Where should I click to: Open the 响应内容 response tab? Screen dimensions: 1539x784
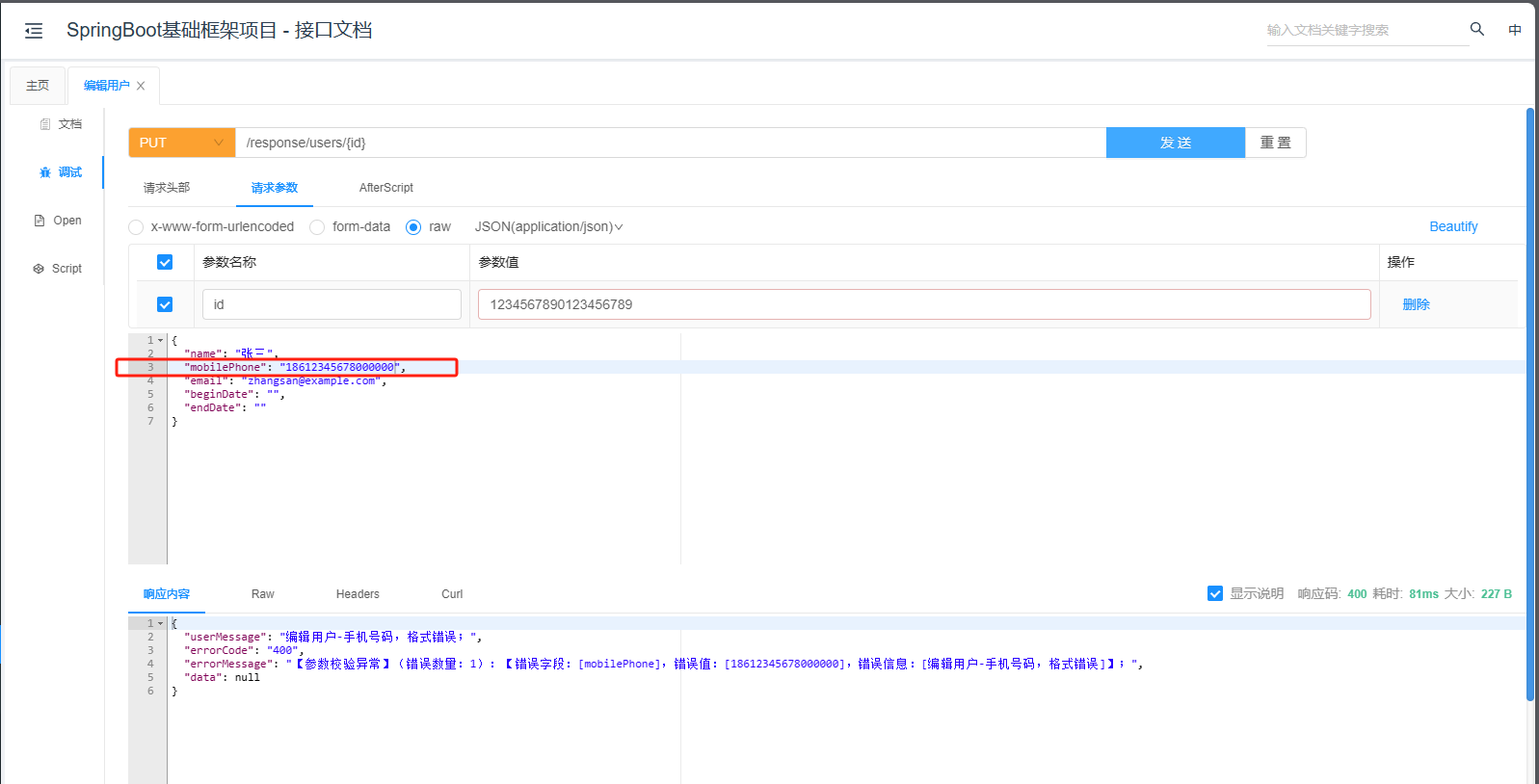(167, 594)
